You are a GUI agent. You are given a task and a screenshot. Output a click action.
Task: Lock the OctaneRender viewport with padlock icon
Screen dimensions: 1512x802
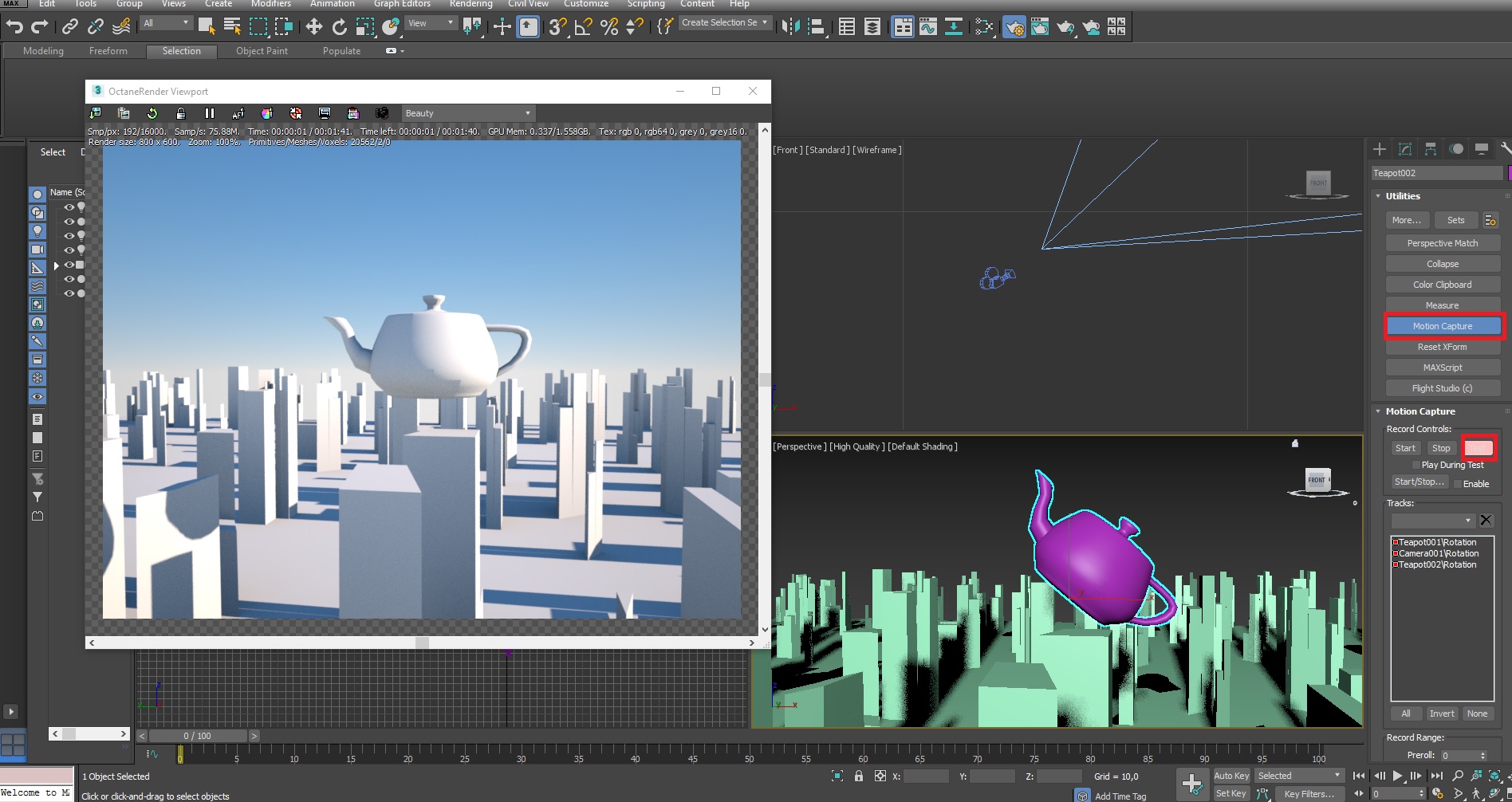click(x=181, y=113)
